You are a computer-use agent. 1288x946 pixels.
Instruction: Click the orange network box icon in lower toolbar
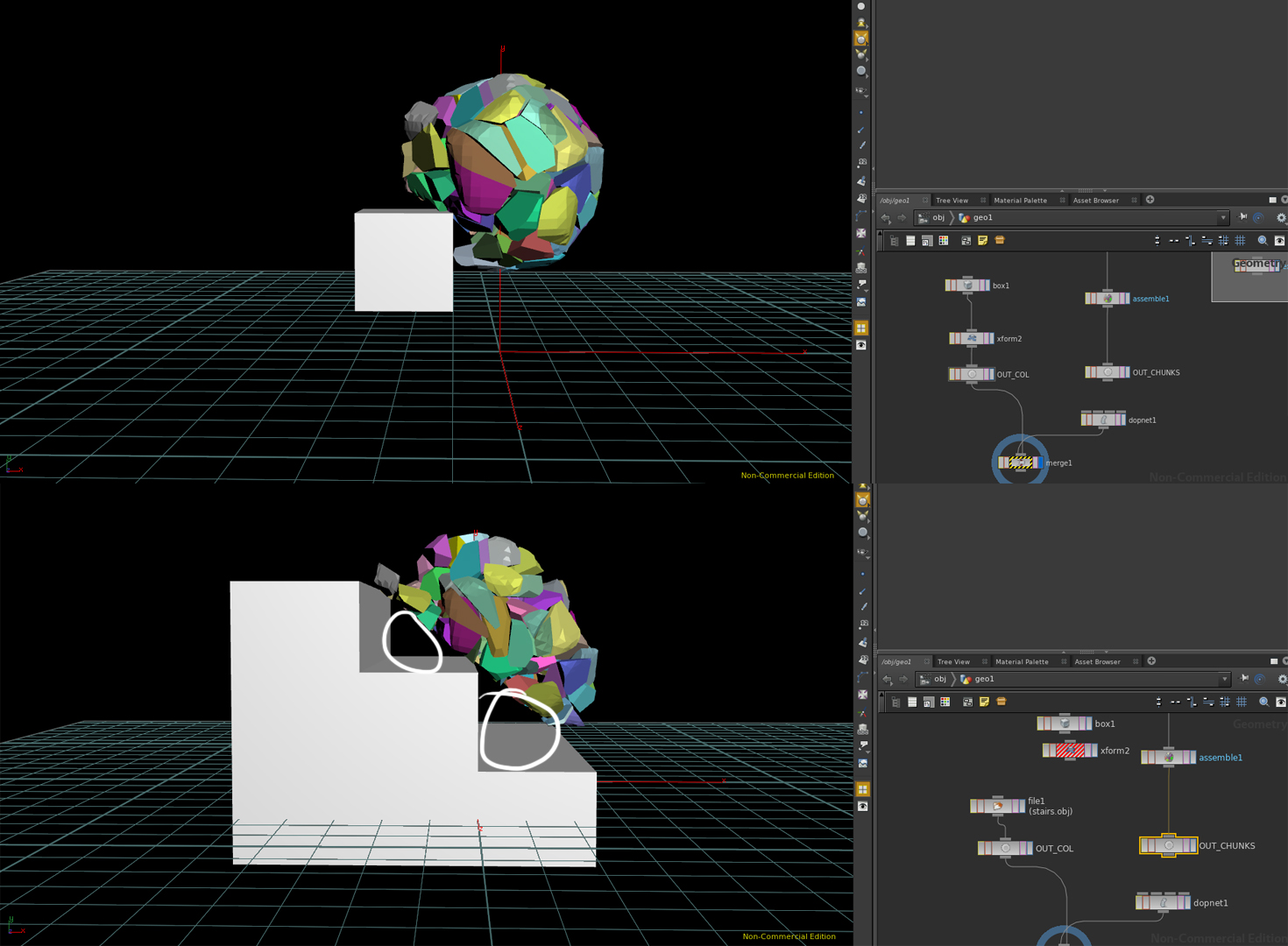pyautogui.click(x=1001, y=702)
